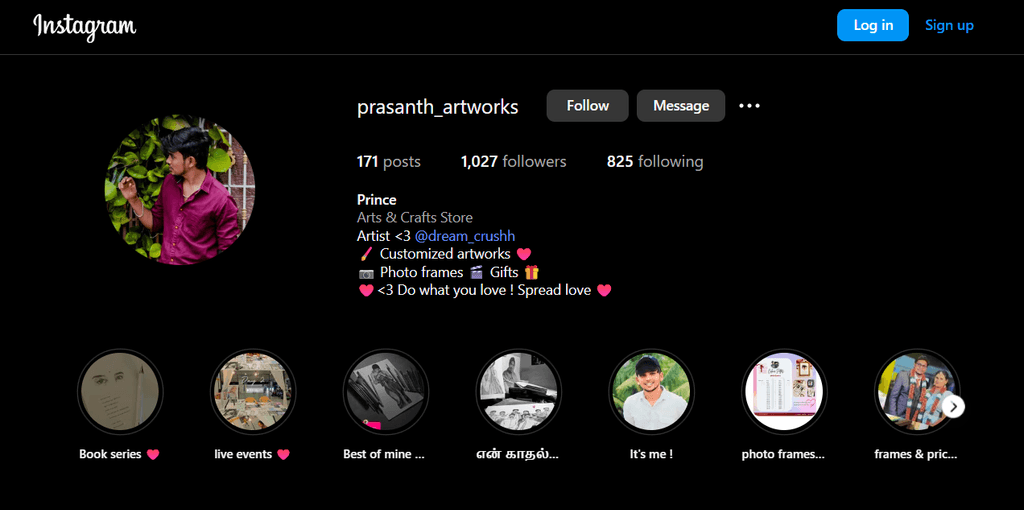The height and width of the screenshot is (510, 1024).
Task: Follow prasanth_artworks
Action: click(588, 106)
